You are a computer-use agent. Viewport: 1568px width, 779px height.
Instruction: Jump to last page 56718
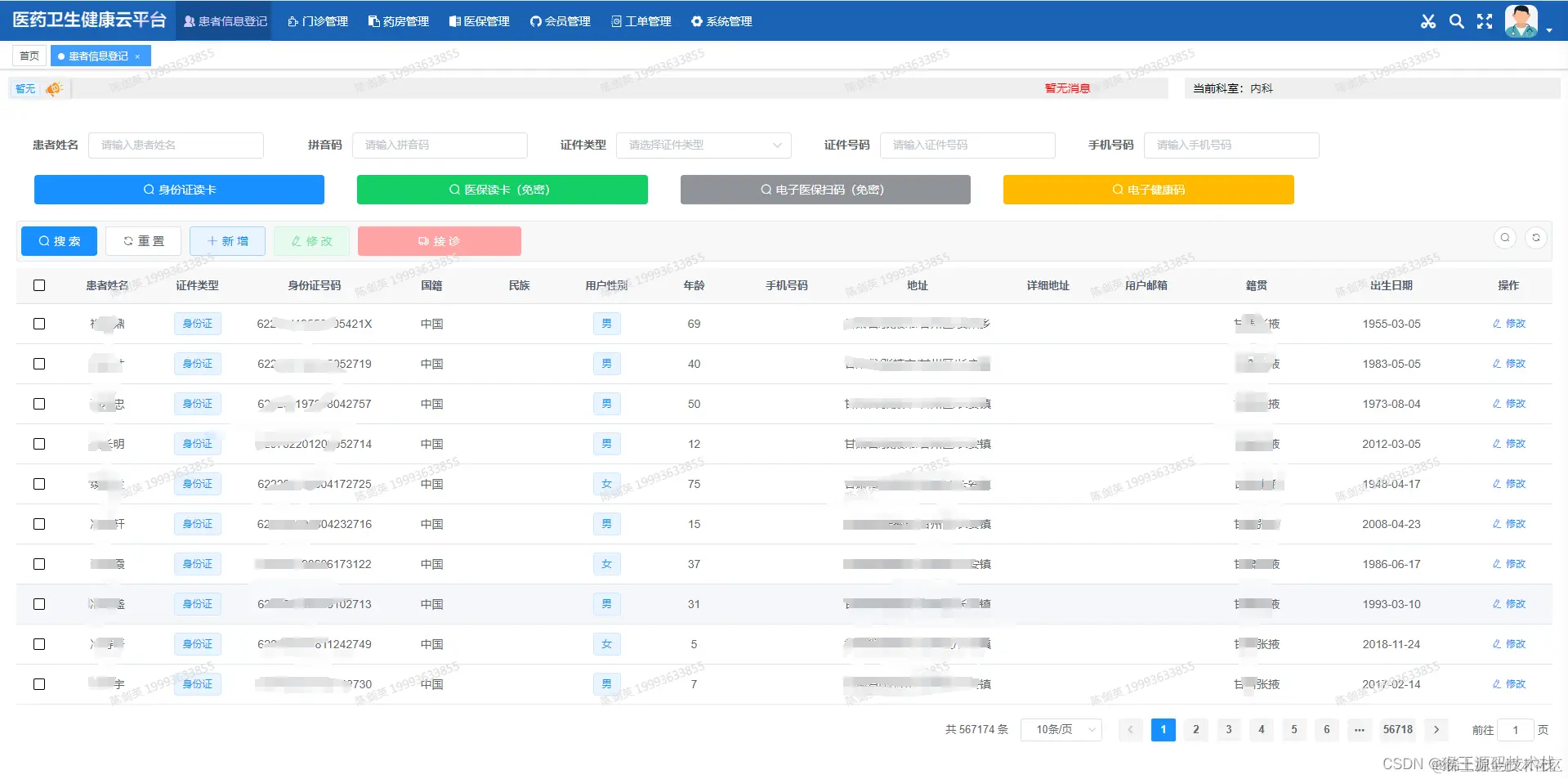[x=1398, y=730]
